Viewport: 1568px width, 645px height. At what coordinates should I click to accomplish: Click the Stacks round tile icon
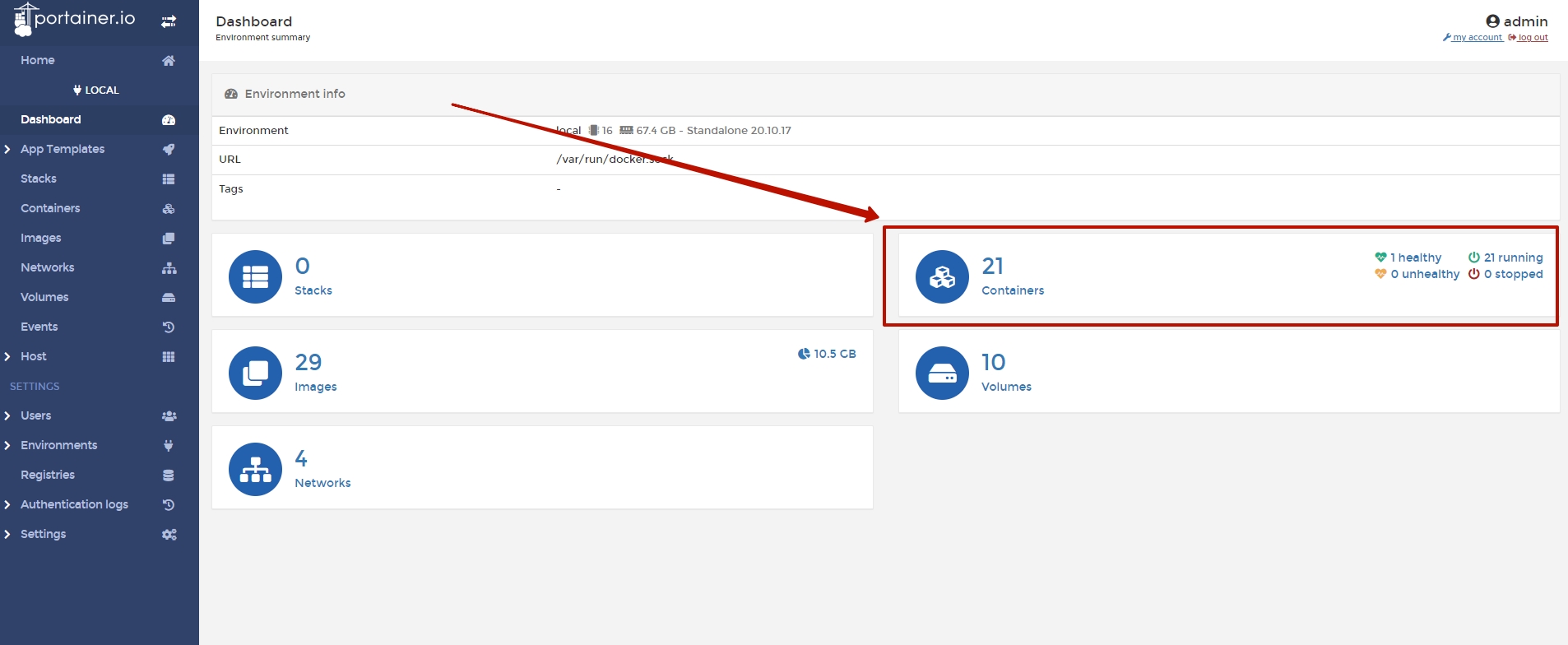(255, 276)
